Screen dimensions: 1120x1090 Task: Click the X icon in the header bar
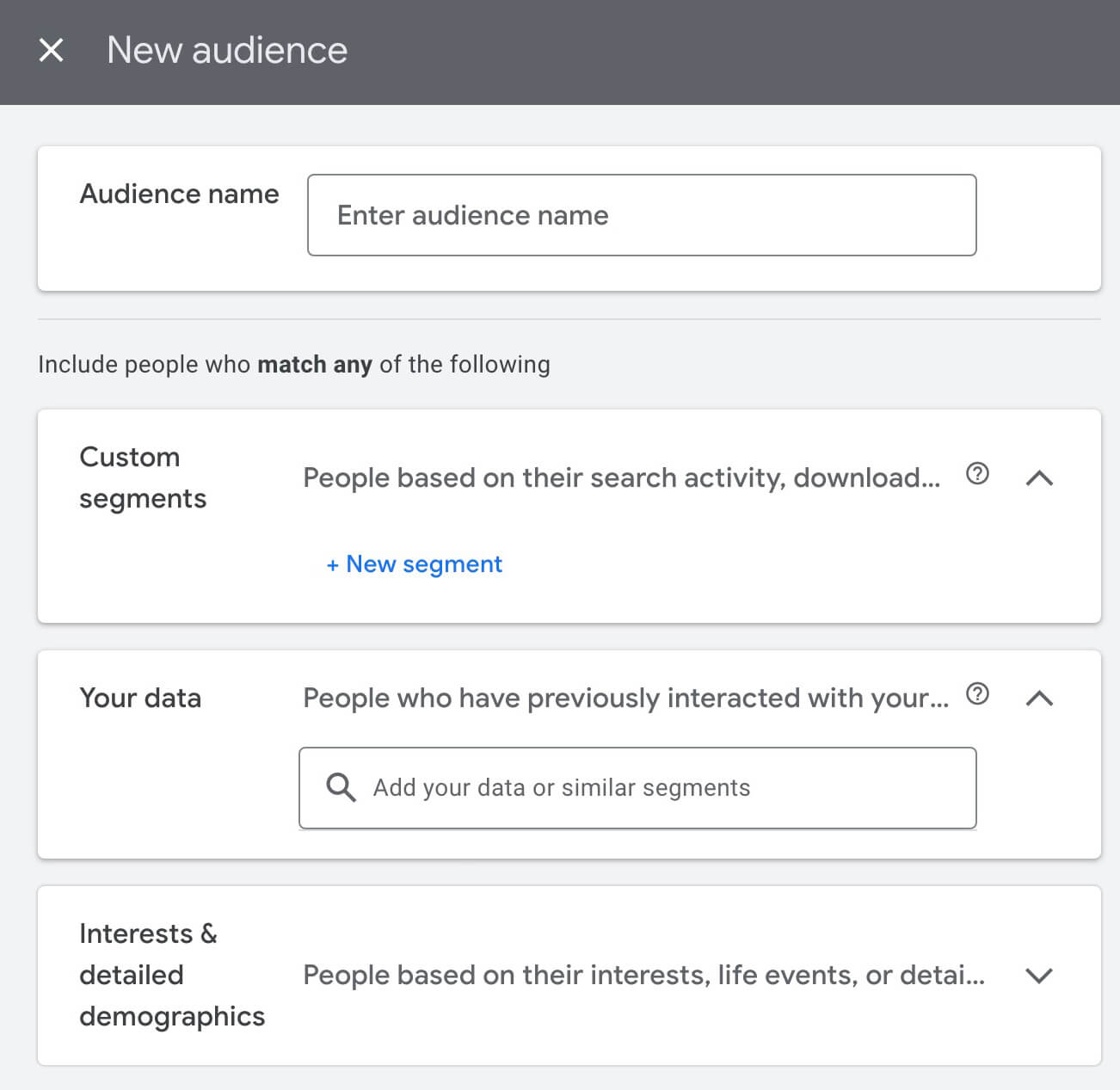click(53, 50)
